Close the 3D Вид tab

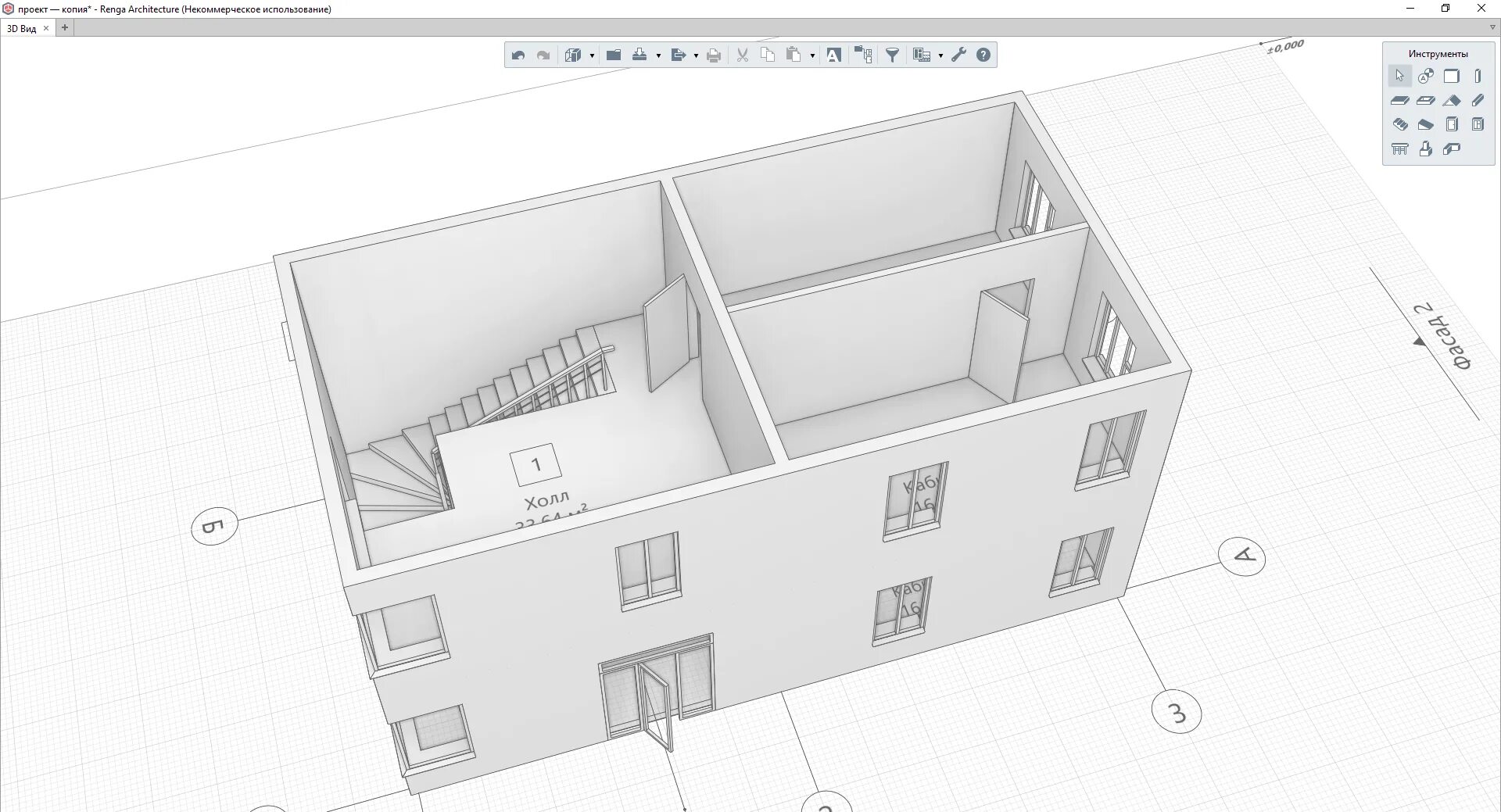coord(46,28)
